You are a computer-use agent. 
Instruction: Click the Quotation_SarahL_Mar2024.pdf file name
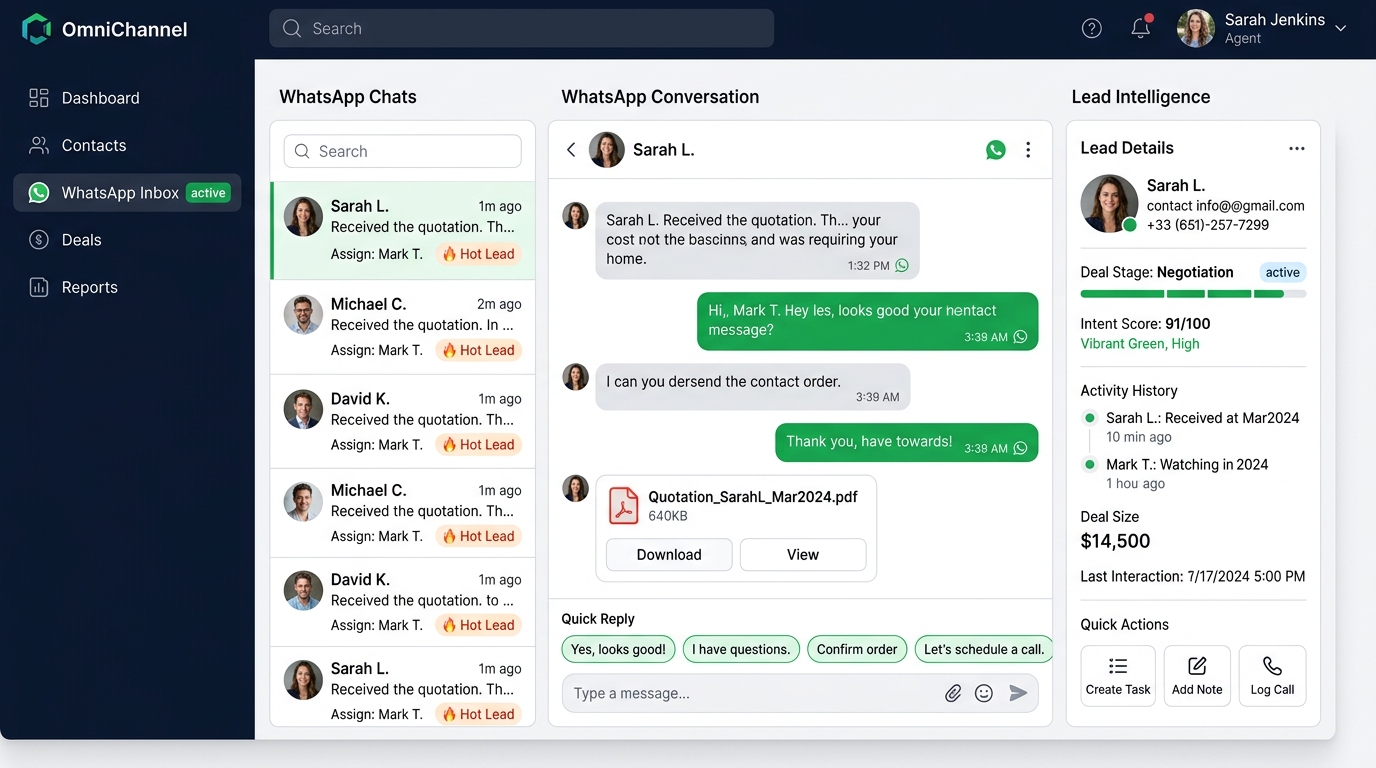pyautogui.click(x=753, y=496)
